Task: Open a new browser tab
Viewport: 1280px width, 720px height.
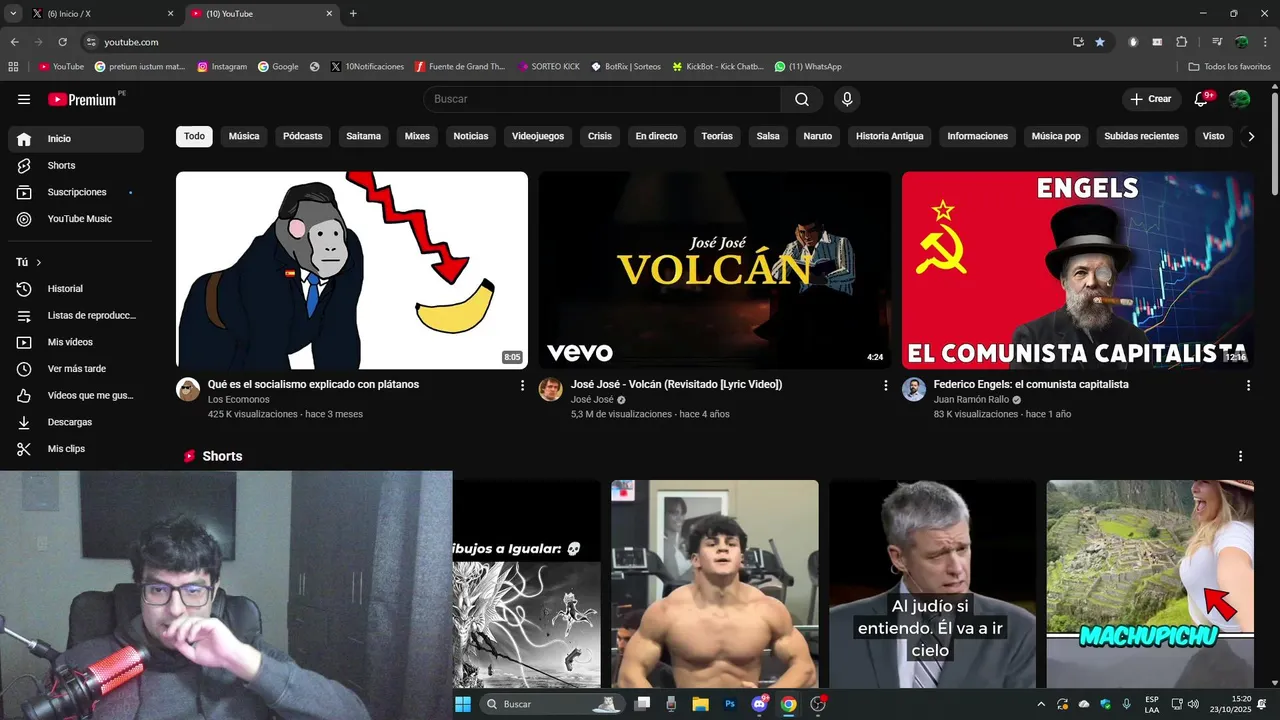Action: point(353,14)
